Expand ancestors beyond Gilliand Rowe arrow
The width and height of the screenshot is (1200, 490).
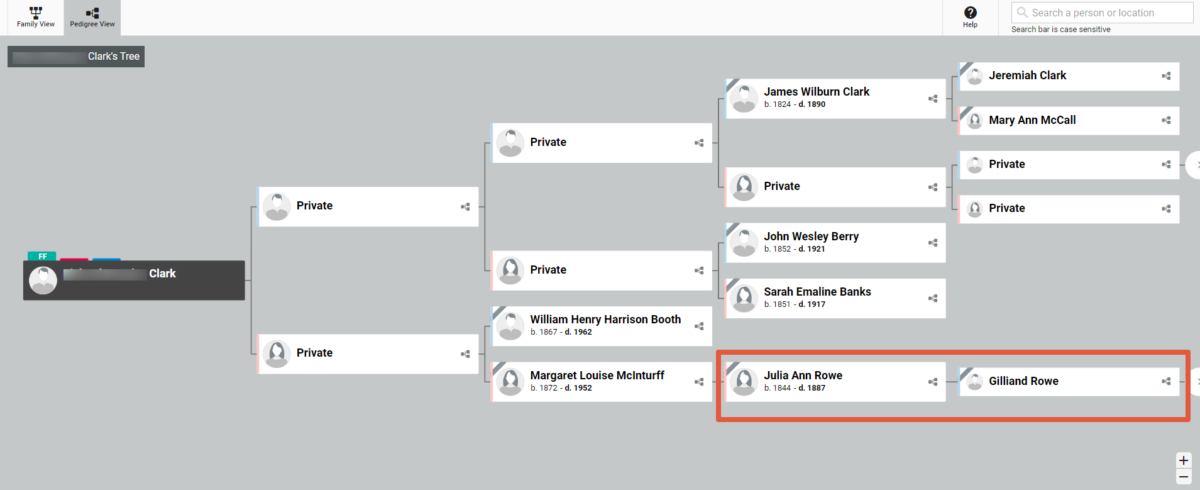[1193, 381]
